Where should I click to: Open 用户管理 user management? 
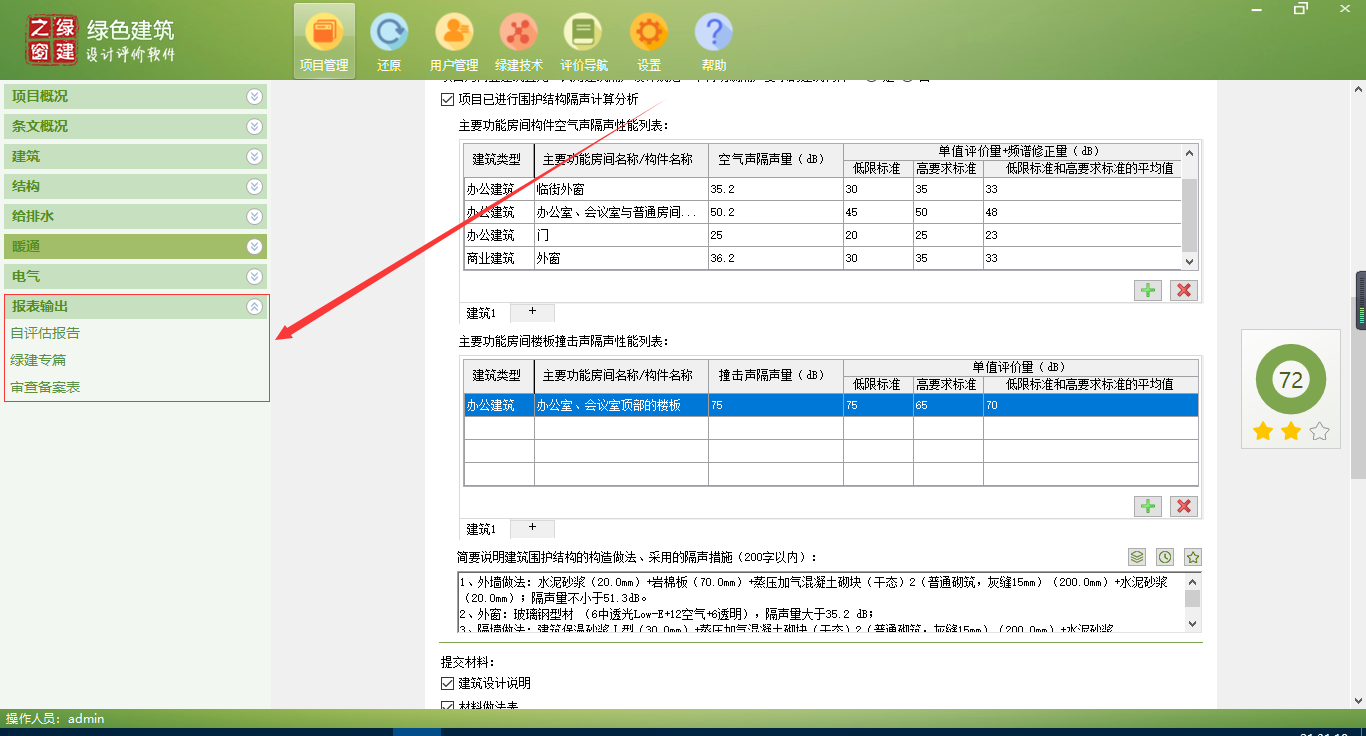point(453,33)
